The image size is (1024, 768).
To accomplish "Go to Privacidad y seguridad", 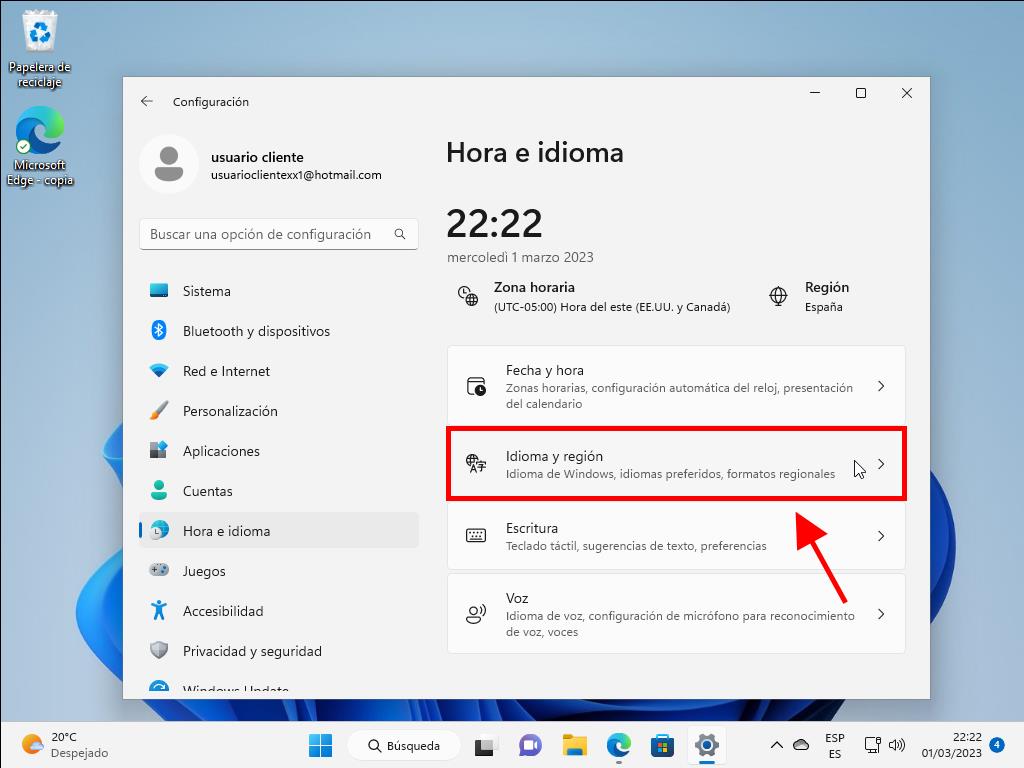I will click(x=252, y=651).
